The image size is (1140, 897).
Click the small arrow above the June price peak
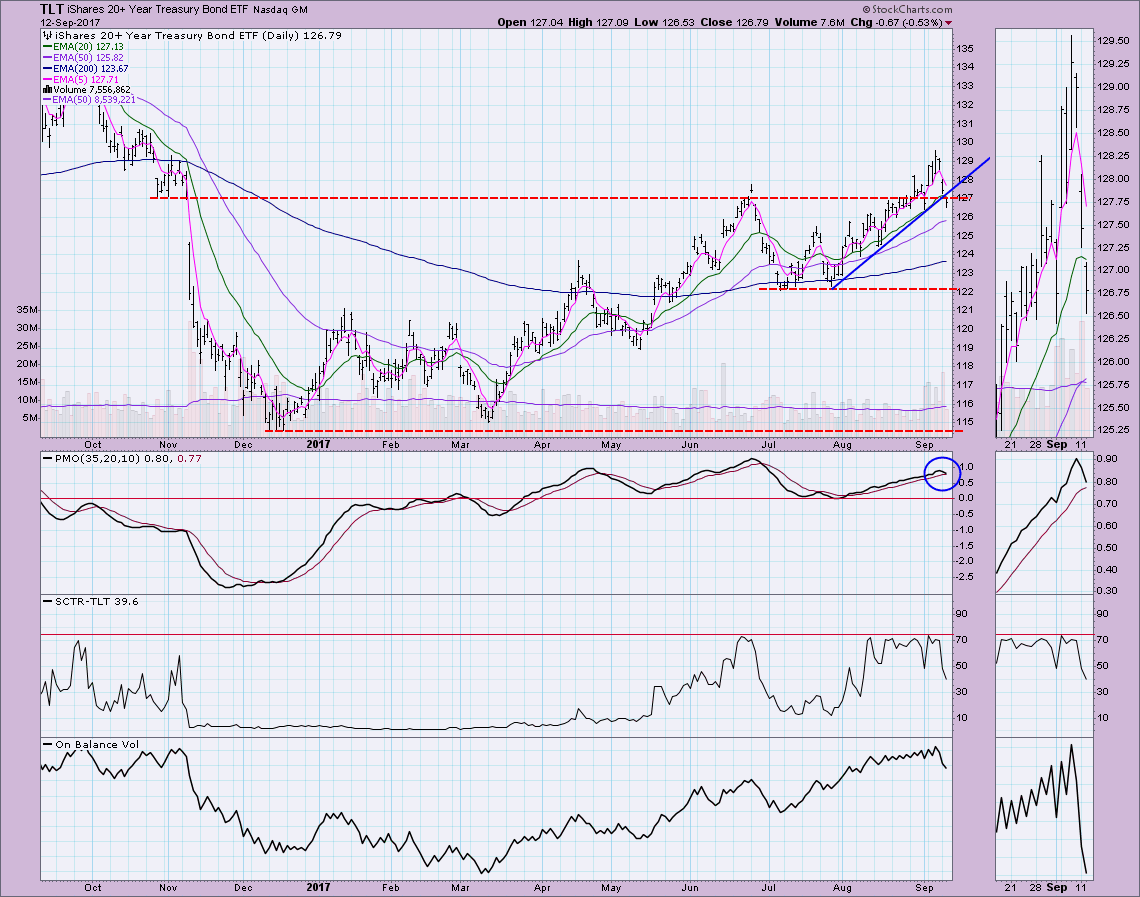[751, 187]
